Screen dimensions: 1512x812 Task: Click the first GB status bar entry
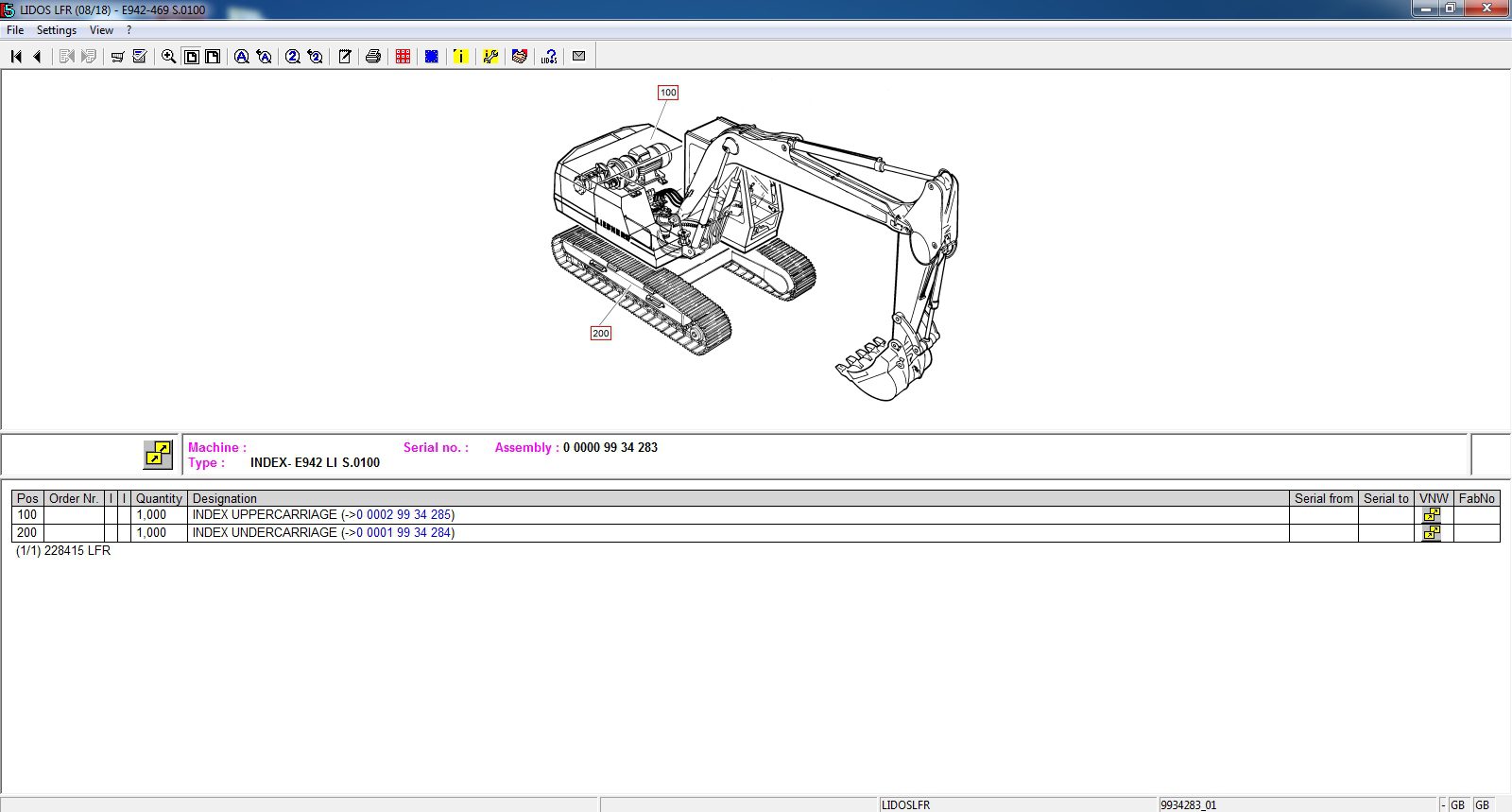pos(1457,805)
